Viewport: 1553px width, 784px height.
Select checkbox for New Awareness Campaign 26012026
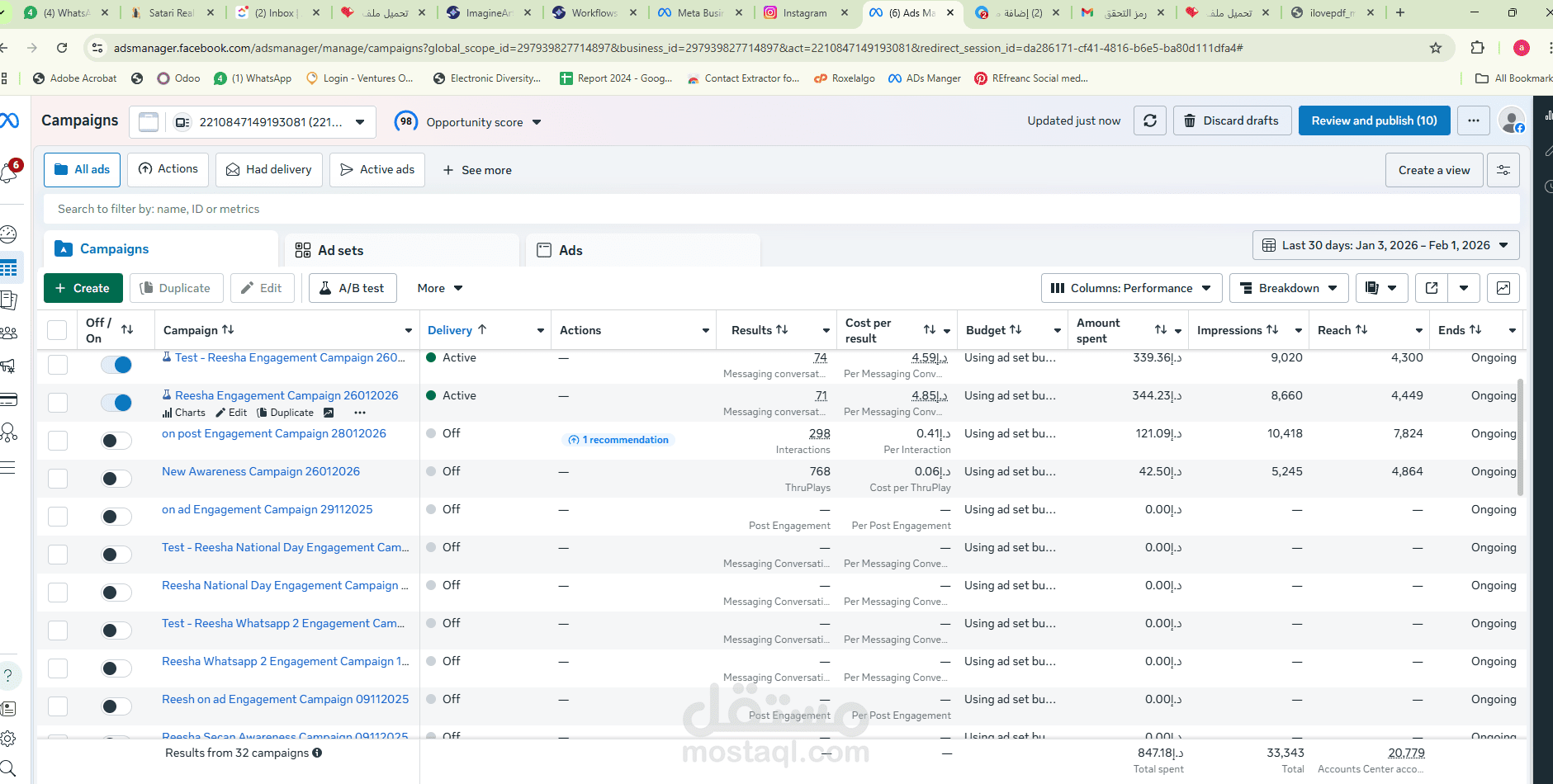point(58,479)
